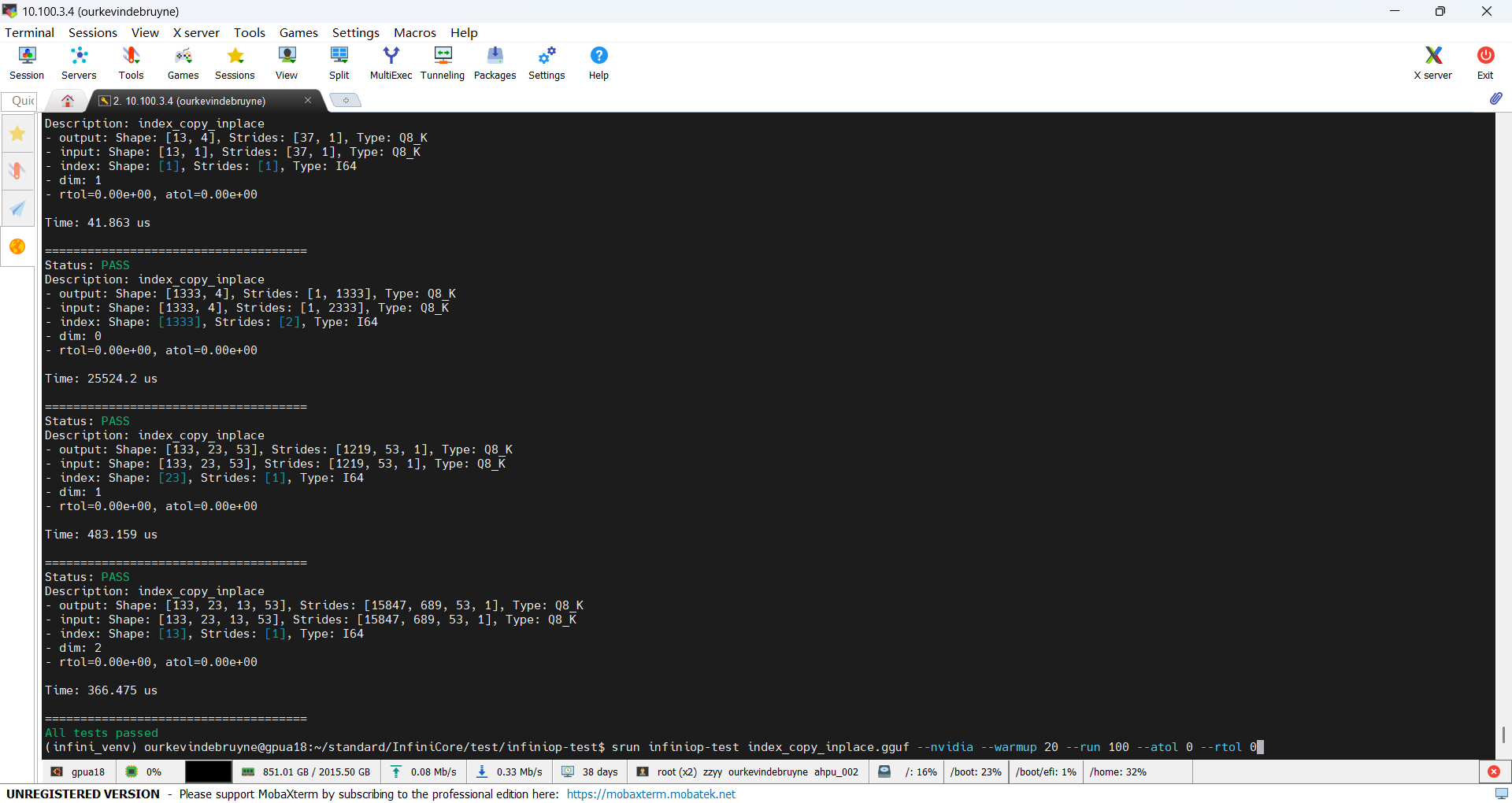Start the X server from the top-right icon
1512x803 pixels.
point(1432,62)
